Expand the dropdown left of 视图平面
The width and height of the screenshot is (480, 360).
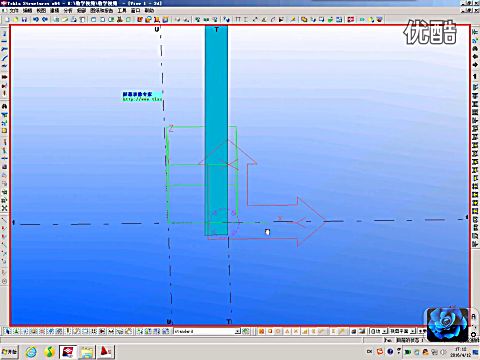[x=385, y=331]
